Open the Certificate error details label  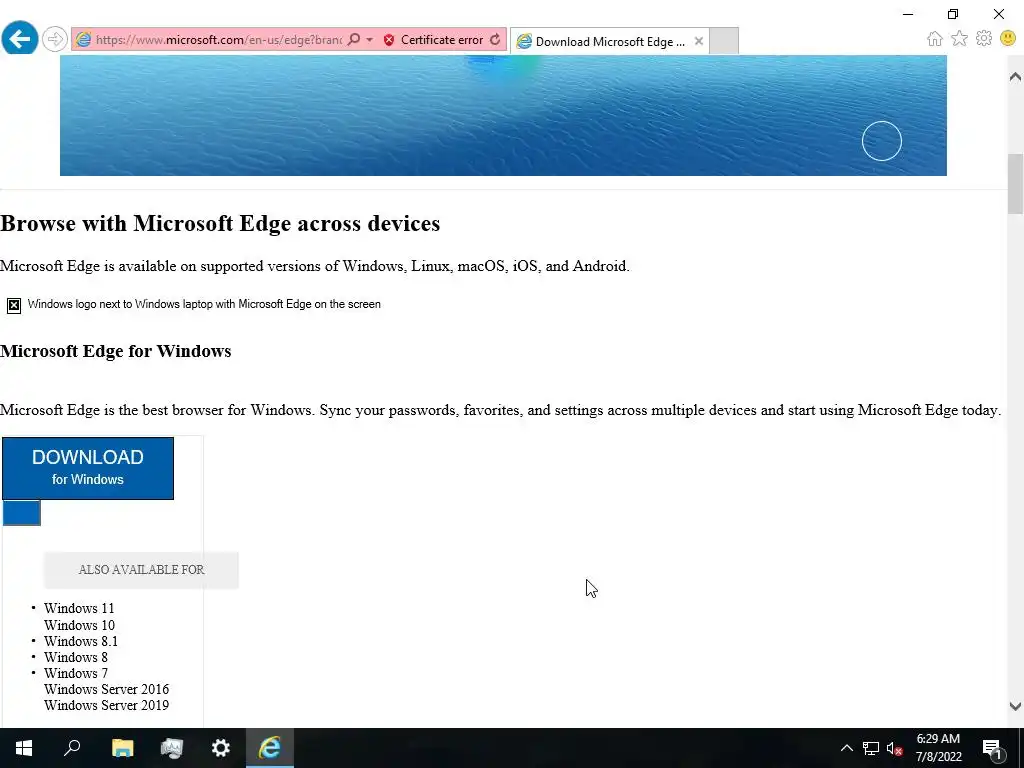point(442,40)
